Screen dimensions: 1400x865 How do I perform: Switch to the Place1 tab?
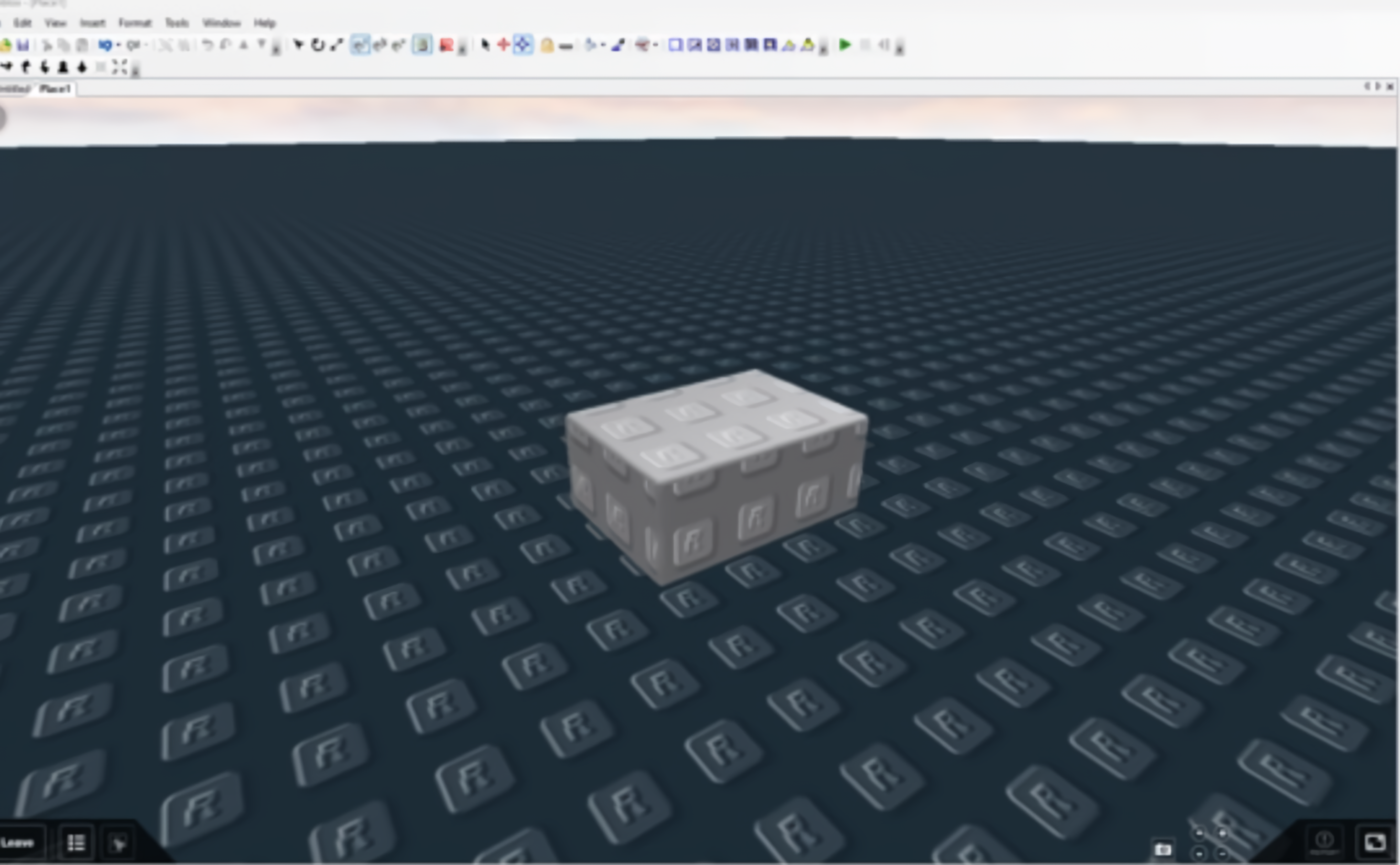[56, 89]
